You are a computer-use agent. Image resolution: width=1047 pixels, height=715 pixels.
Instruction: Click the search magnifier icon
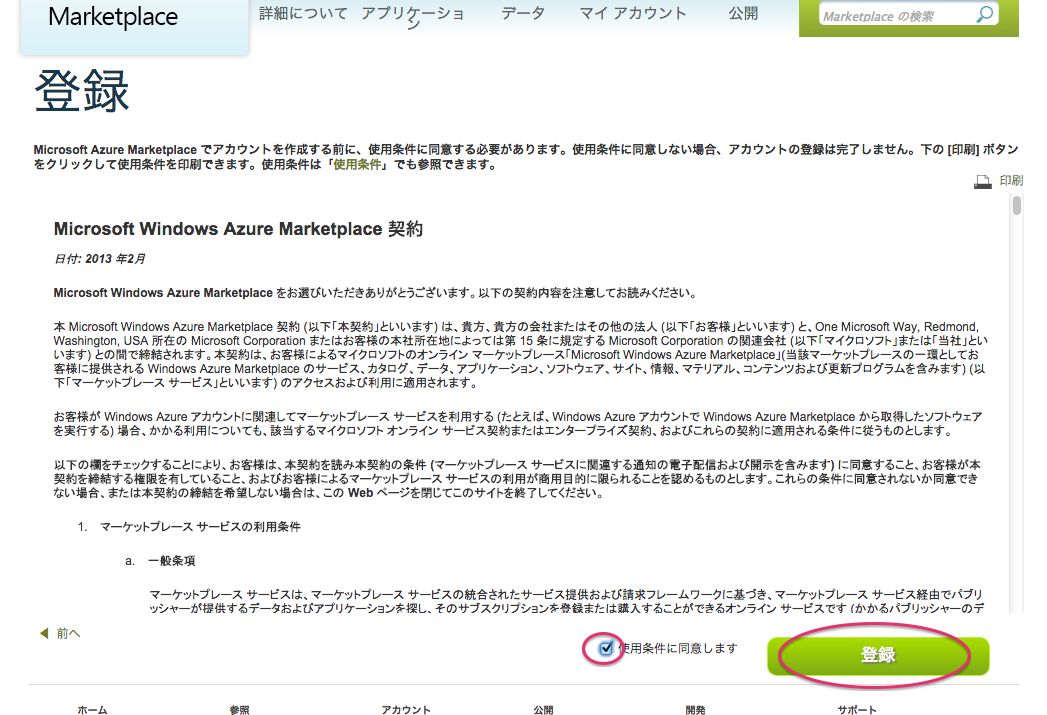984,14
